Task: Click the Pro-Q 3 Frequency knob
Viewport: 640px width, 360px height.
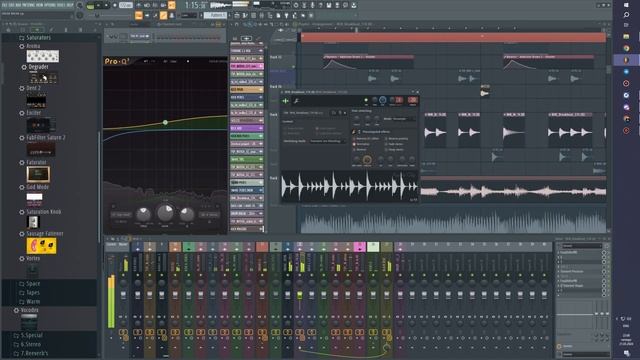Action: [x=143, y=213]
